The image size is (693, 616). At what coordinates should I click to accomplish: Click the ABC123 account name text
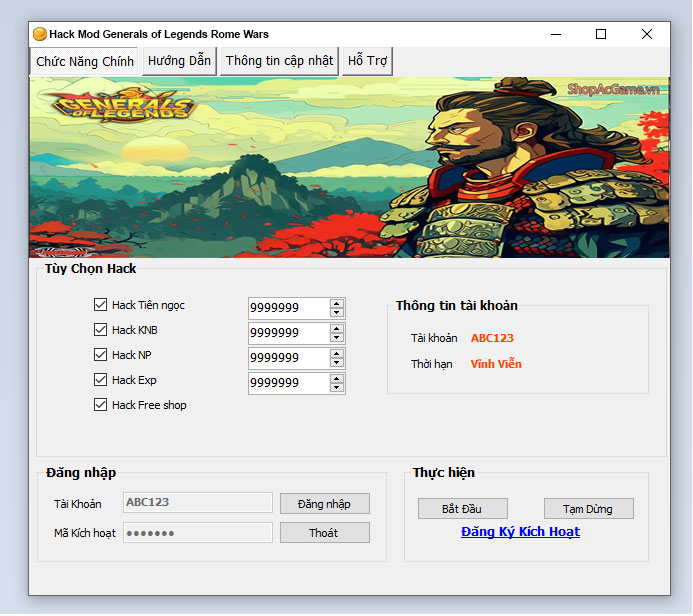[x=492, y=338]
